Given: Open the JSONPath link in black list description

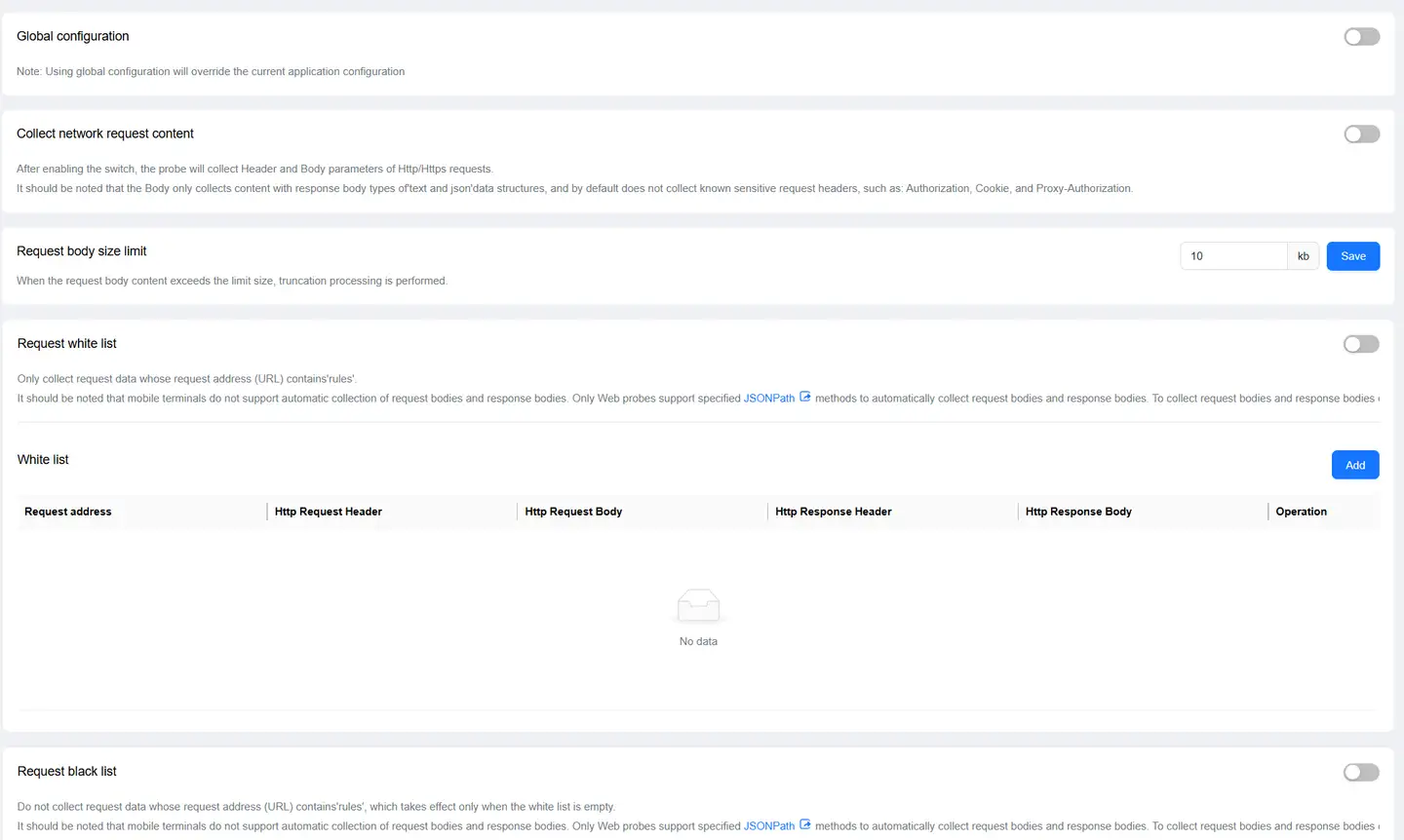Looking at the screenshot, I should [x=768, y=826].
